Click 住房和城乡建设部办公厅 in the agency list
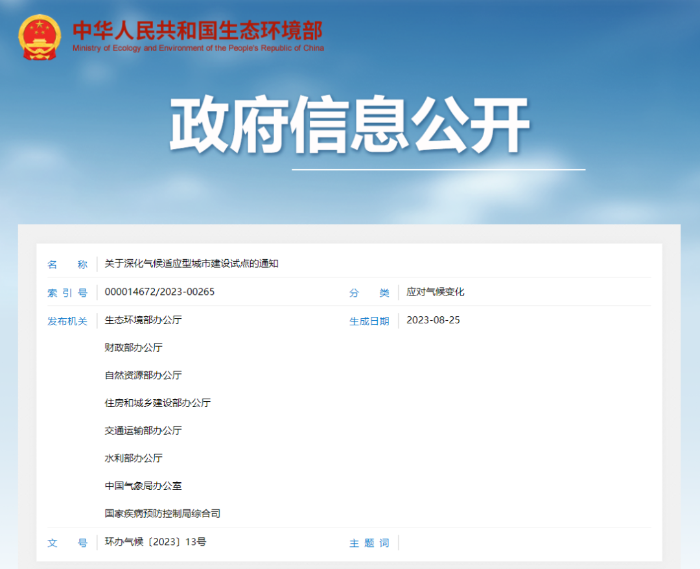 click(157, 403)
